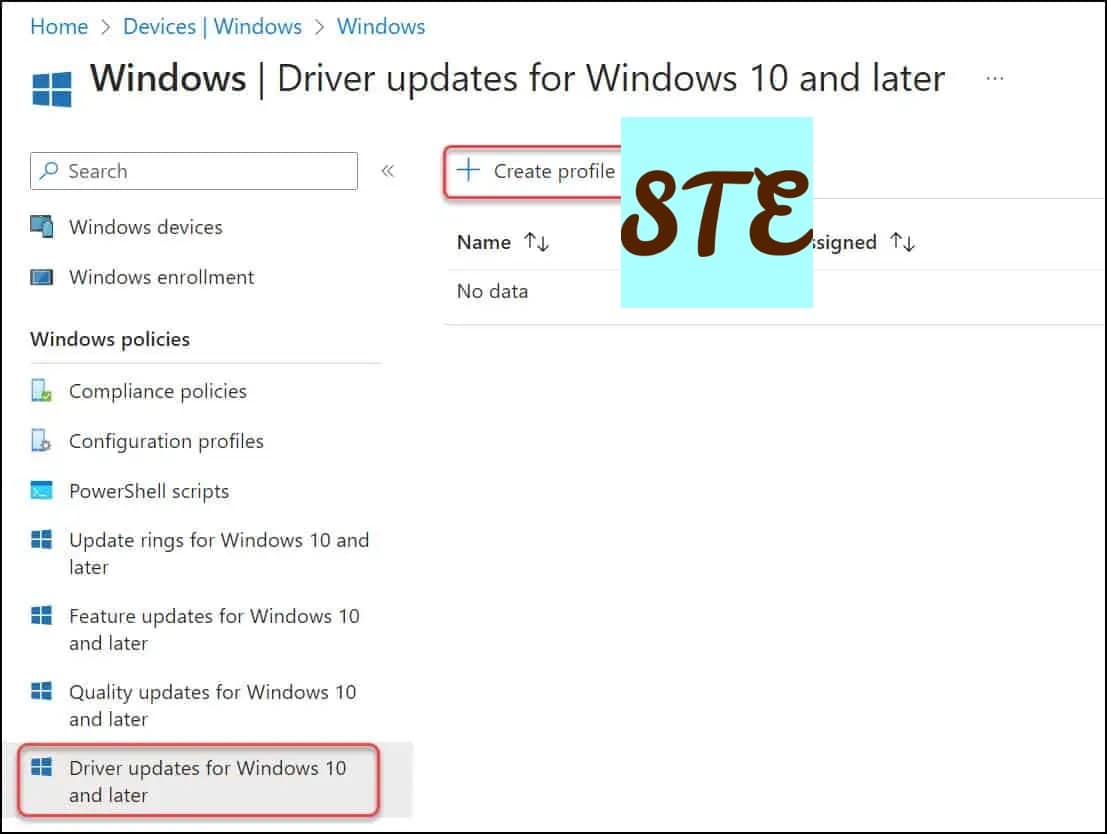Select the Compliance policies icon
Image resolution: width=1107 pixels, height=834 pixels.
[42, 391]
